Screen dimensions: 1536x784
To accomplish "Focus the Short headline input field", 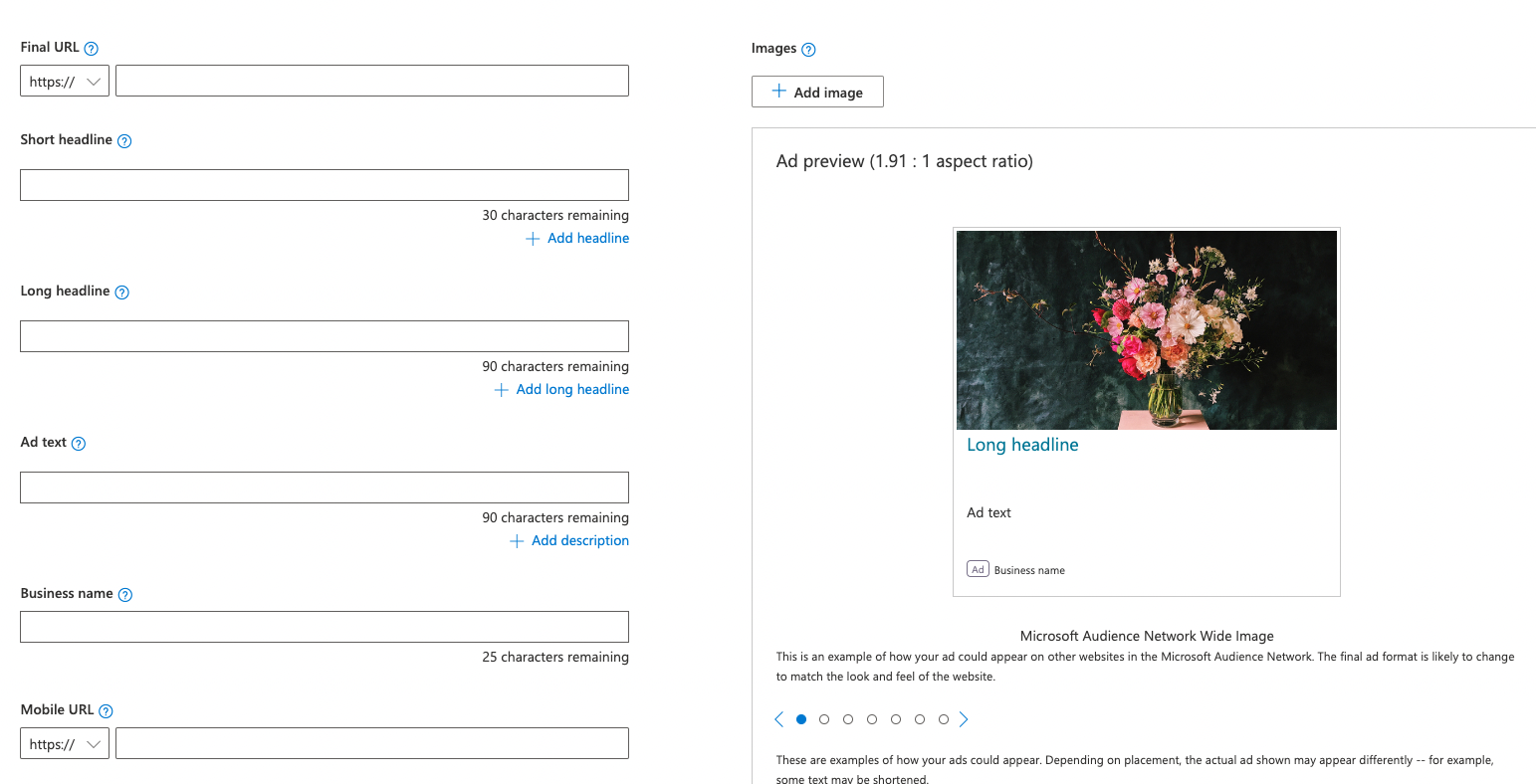I will pos(325,185).
